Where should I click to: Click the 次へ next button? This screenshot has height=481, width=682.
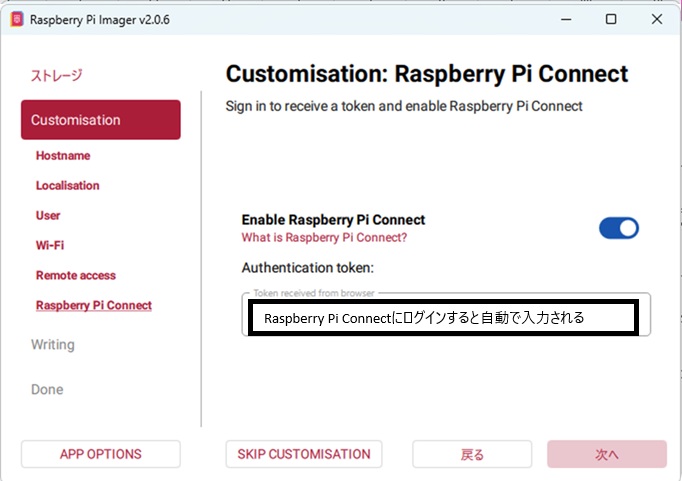point(606,454)
